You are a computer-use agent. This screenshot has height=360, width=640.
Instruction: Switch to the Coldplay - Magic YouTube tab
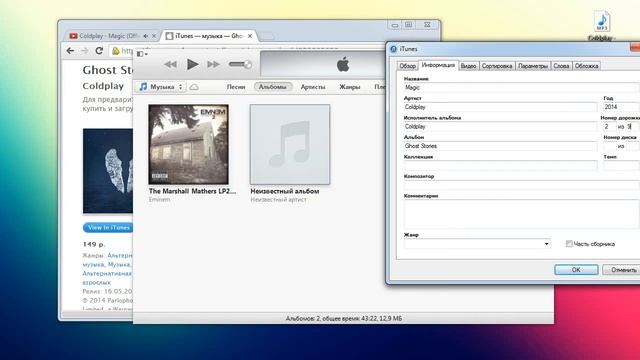pos(109,36)
